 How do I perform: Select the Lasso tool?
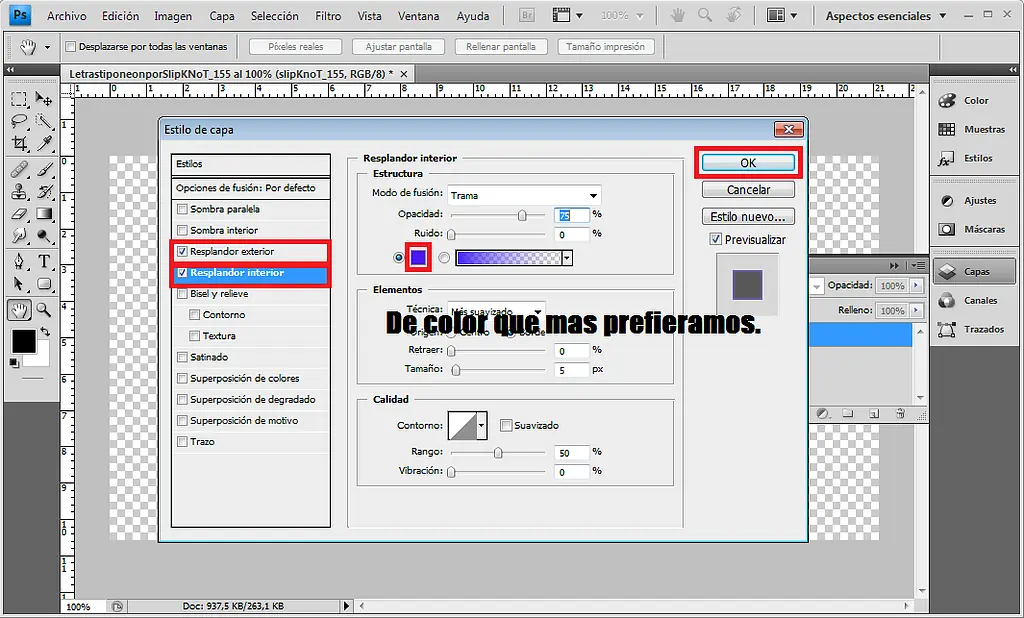19,122
